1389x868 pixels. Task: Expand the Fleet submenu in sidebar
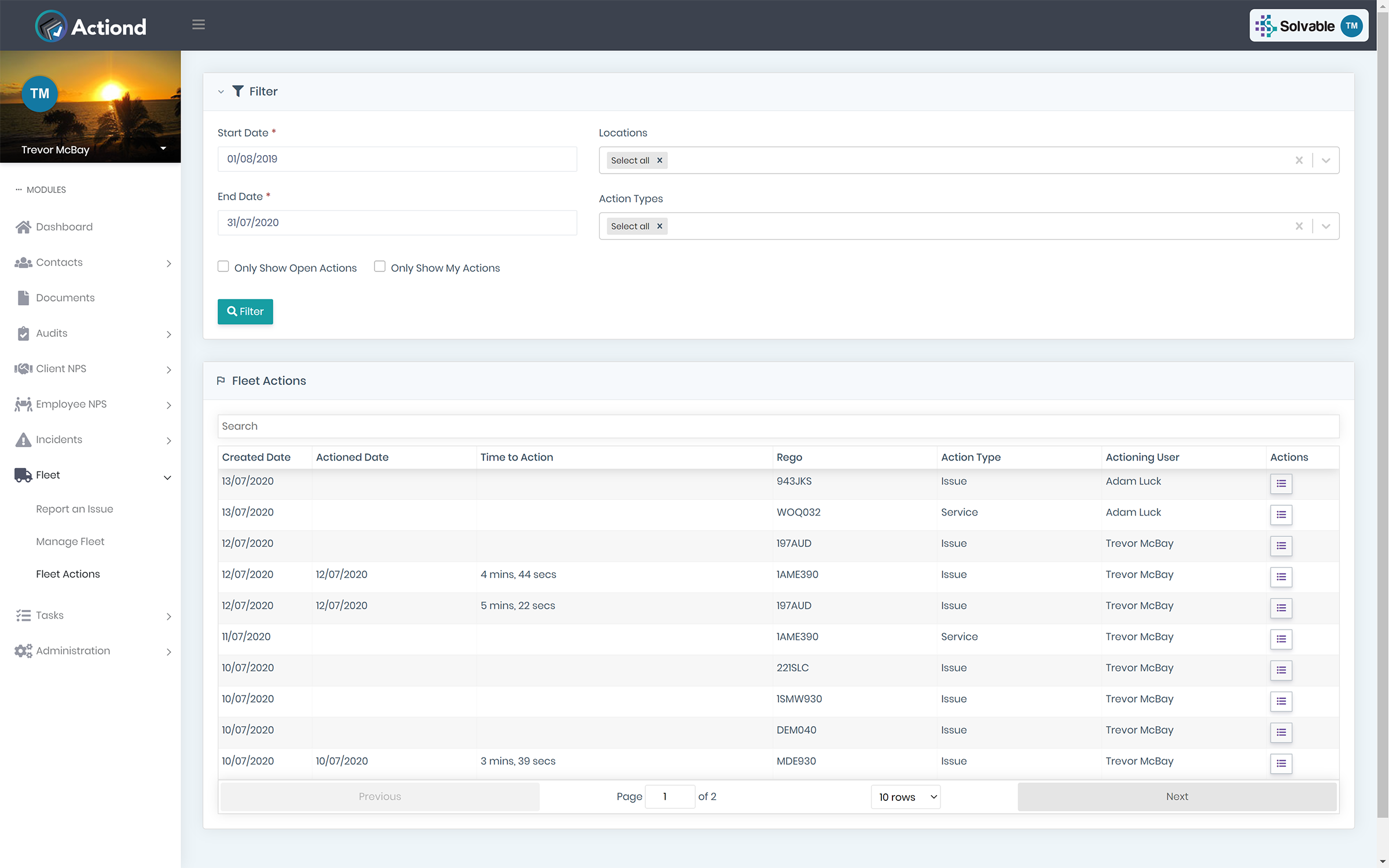[168, 475]
